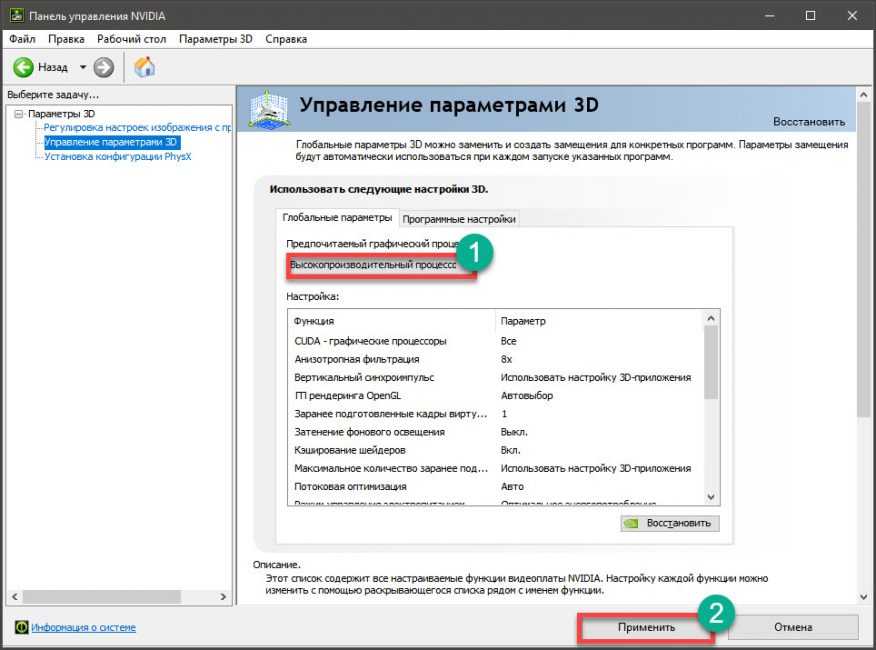Click the NVIDIA control panel title bar icon

click(13, 15)
